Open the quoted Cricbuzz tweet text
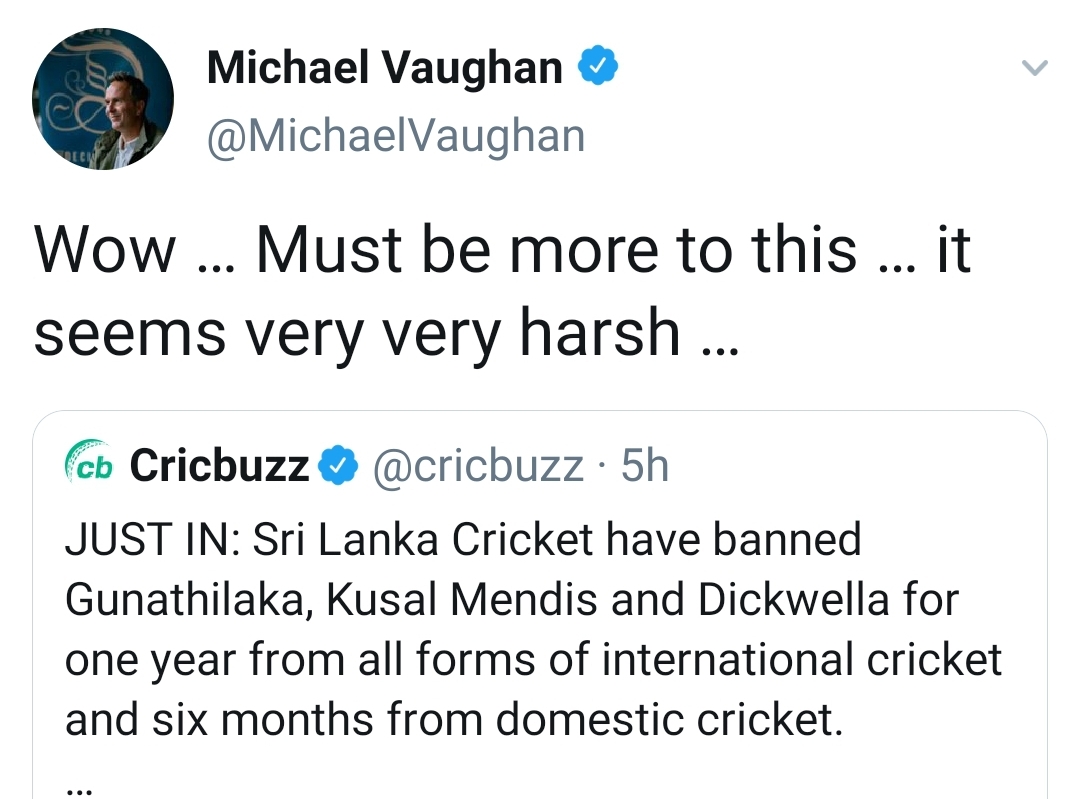 (x=533, y=629)
